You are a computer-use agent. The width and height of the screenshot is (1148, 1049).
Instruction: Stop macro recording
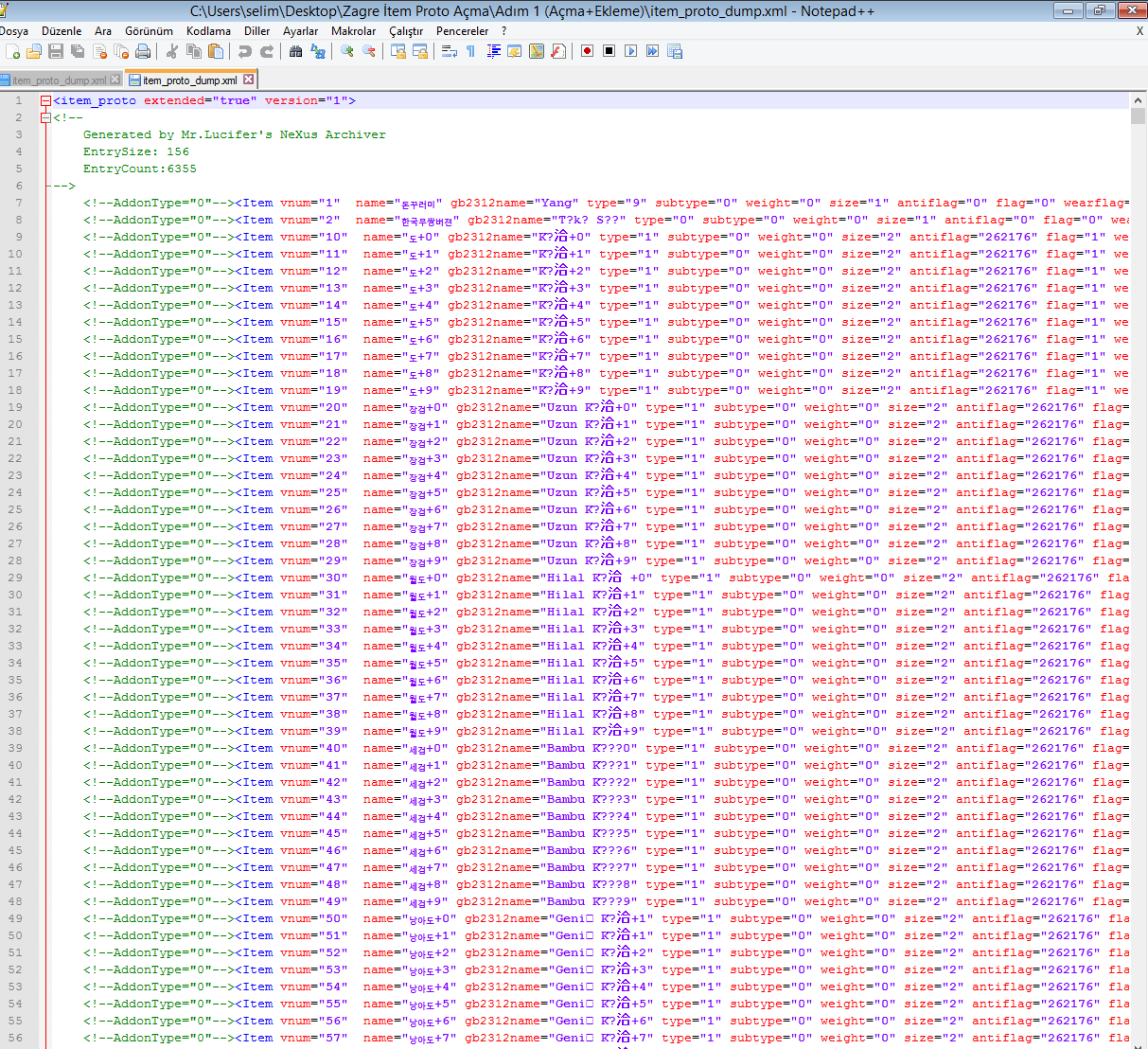click(609, 51)
